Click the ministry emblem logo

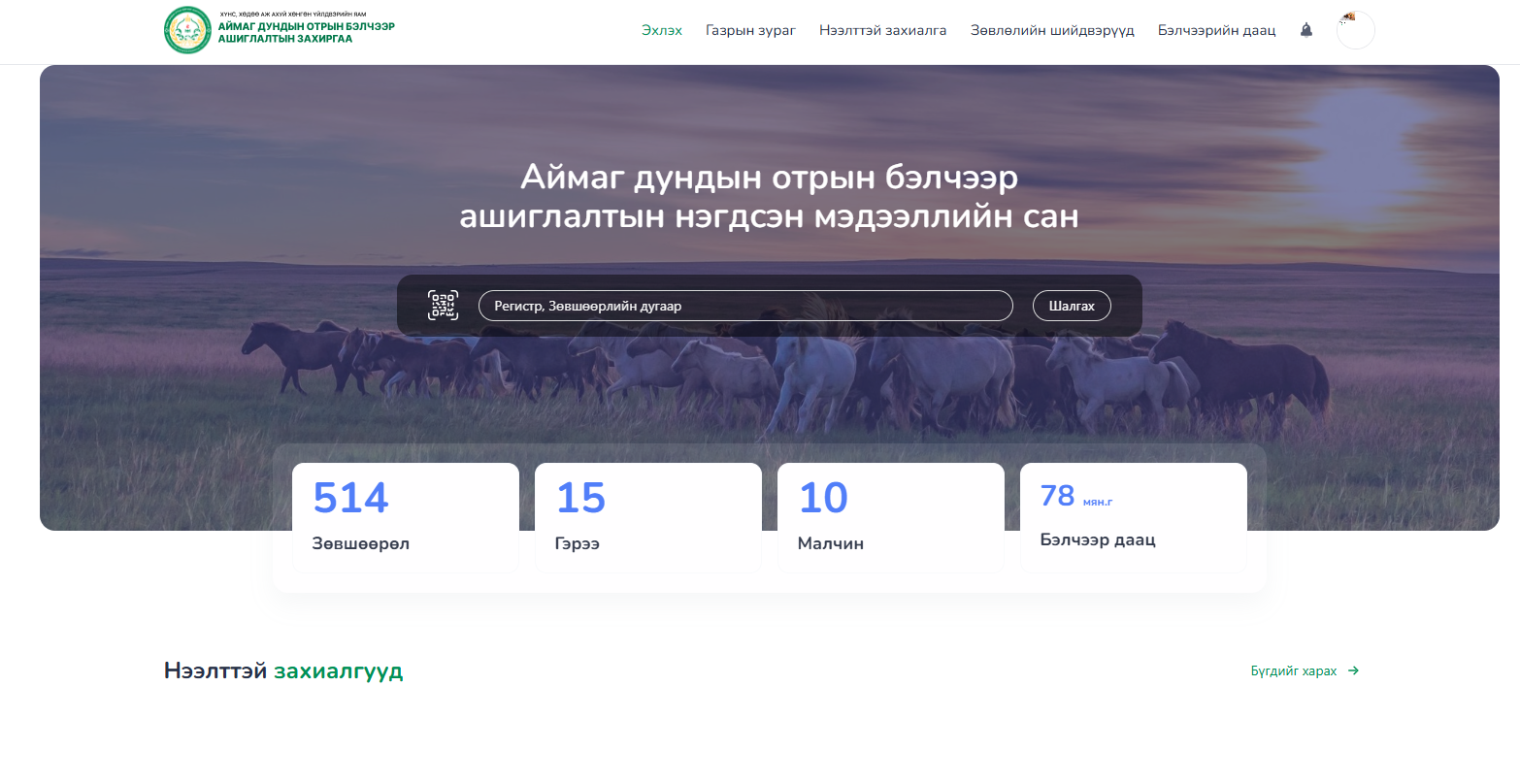[187, 29]
